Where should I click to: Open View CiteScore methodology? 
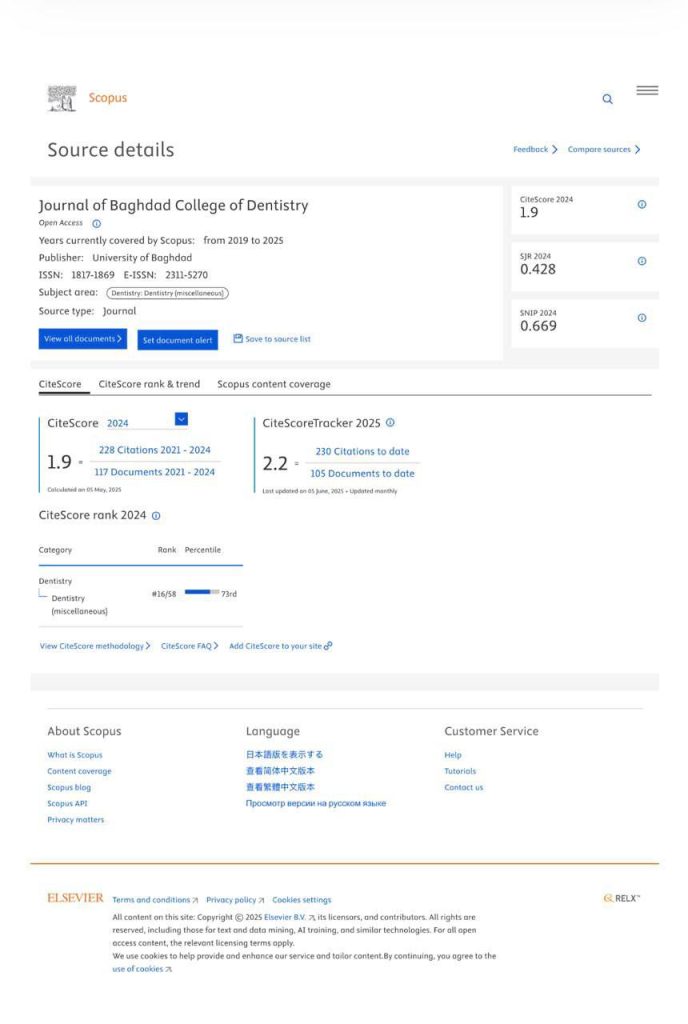(95, 646)
